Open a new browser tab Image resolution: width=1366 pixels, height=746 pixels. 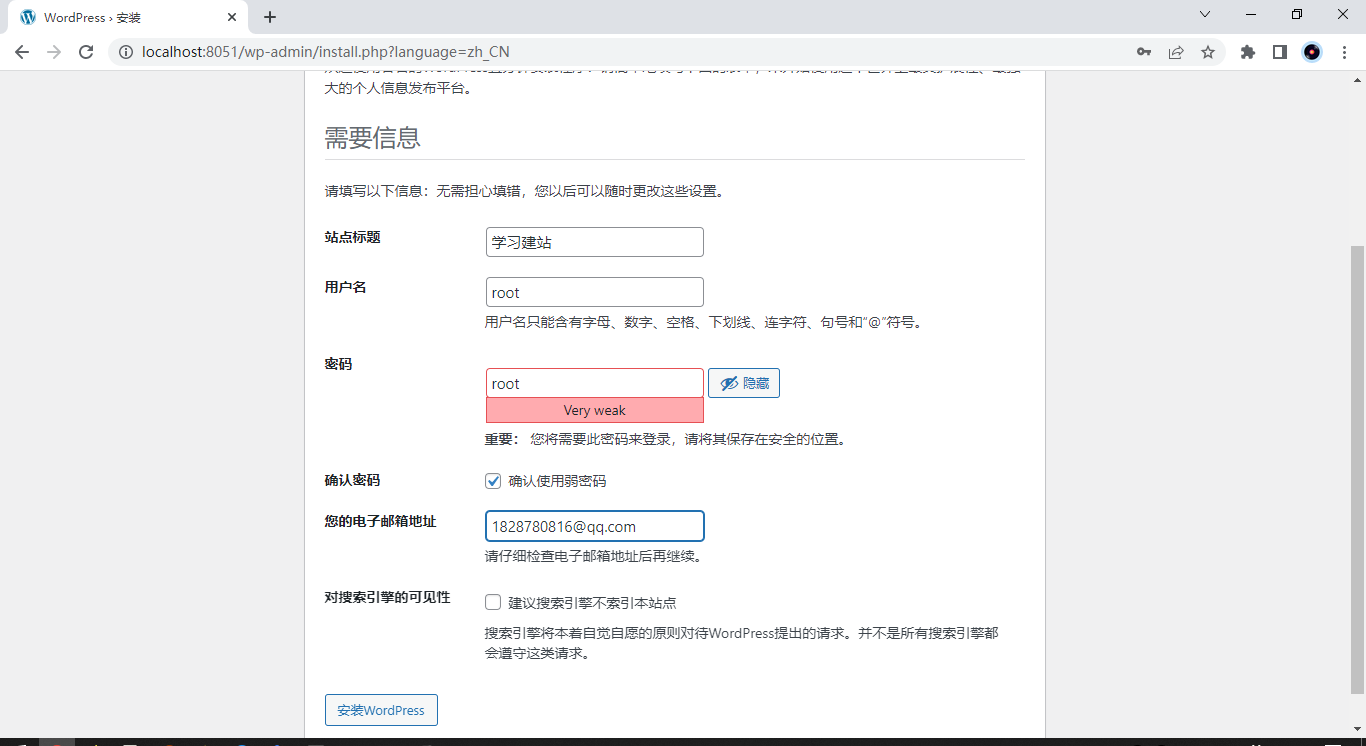[x=270, y=17]
